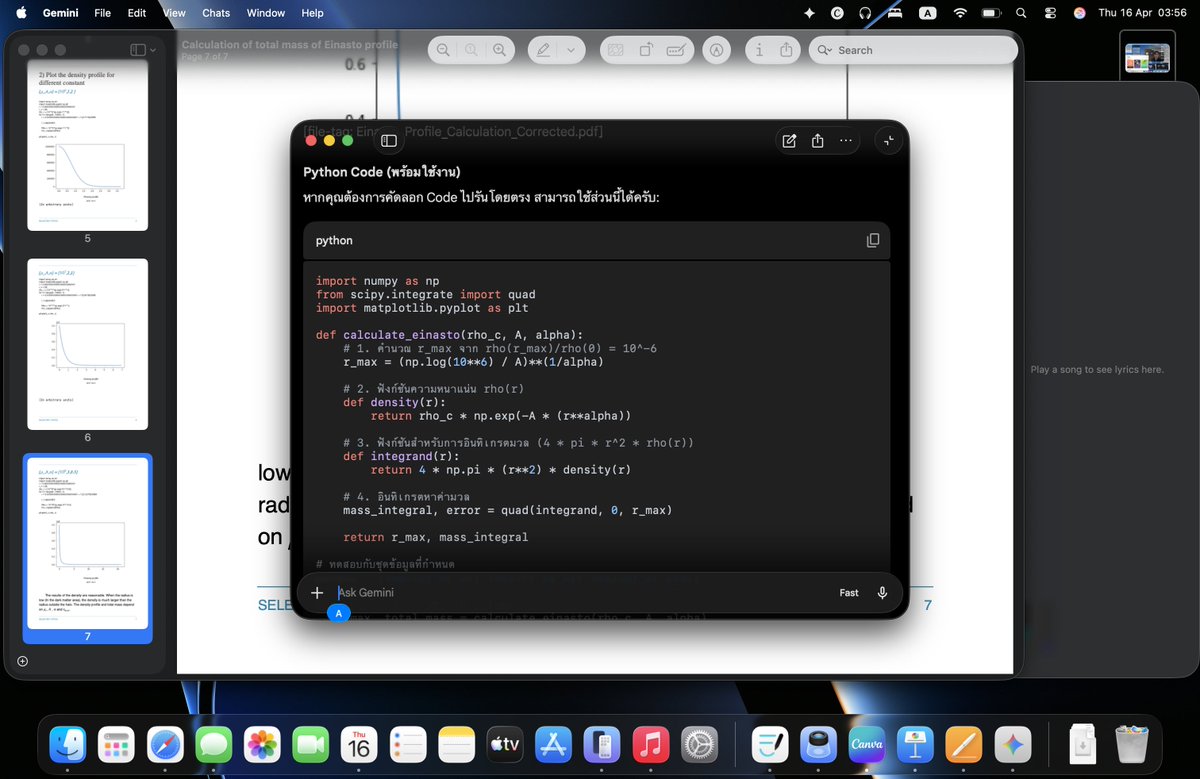Select the page 7 thumbnail
The height and width of the screenshot is (779, 1200).
[x=87, y=543]
